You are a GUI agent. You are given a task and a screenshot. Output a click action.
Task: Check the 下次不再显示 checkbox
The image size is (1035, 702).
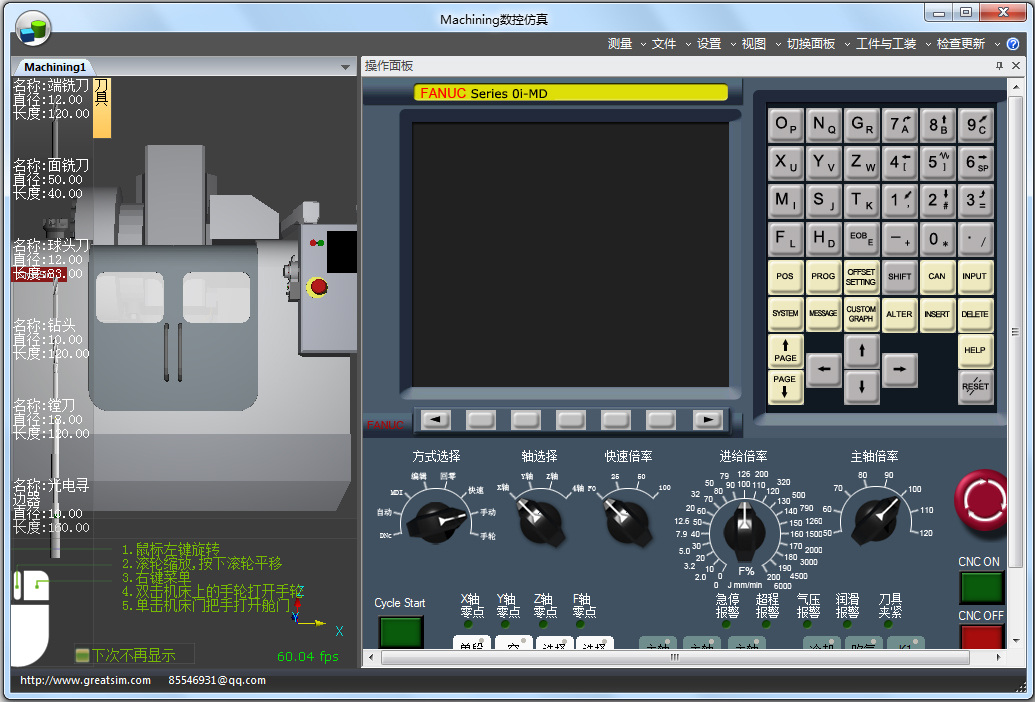point(83,656)
